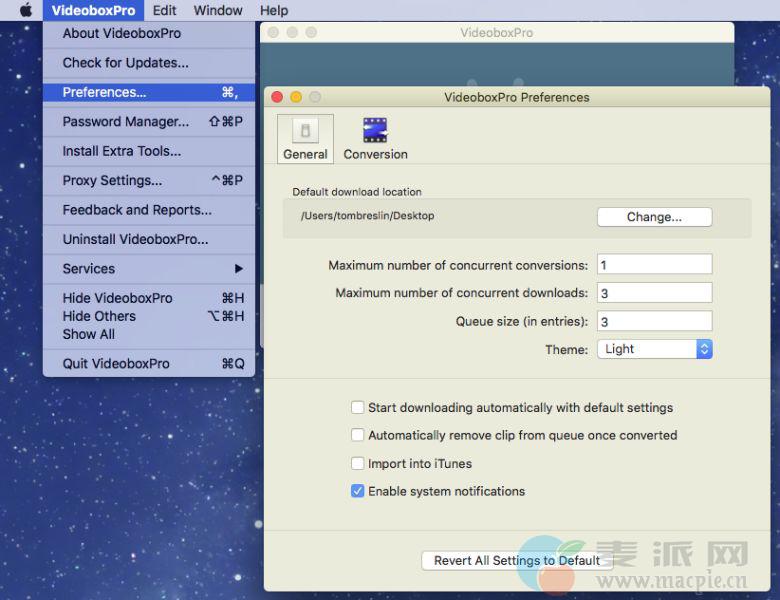Open the Theme dropdown set to Light
Image resolution: width=780 pixels, height=600 pixels.
click(x=654, y=349)
